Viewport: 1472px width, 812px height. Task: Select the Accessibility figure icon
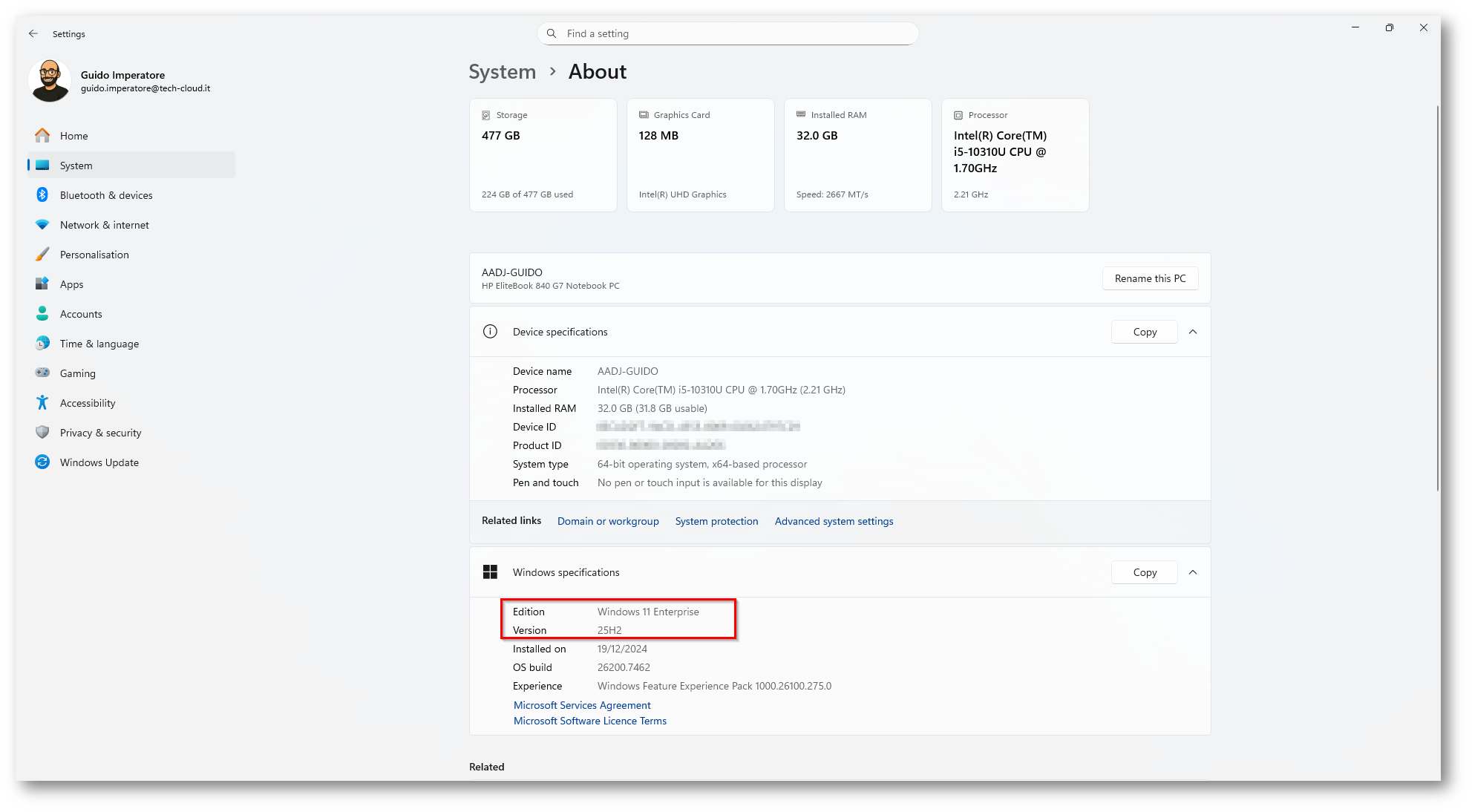click(x=42, y=403)
